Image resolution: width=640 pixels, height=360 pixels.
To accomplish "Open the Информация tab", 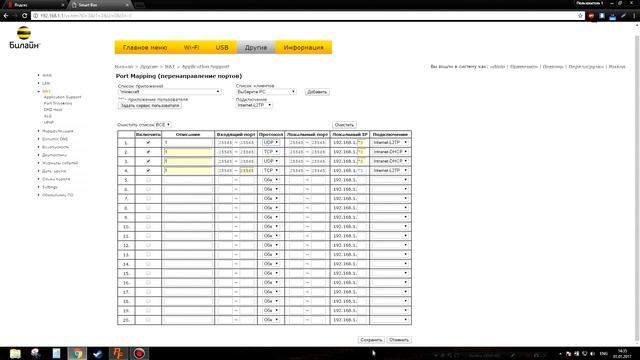I will [303, 47].
